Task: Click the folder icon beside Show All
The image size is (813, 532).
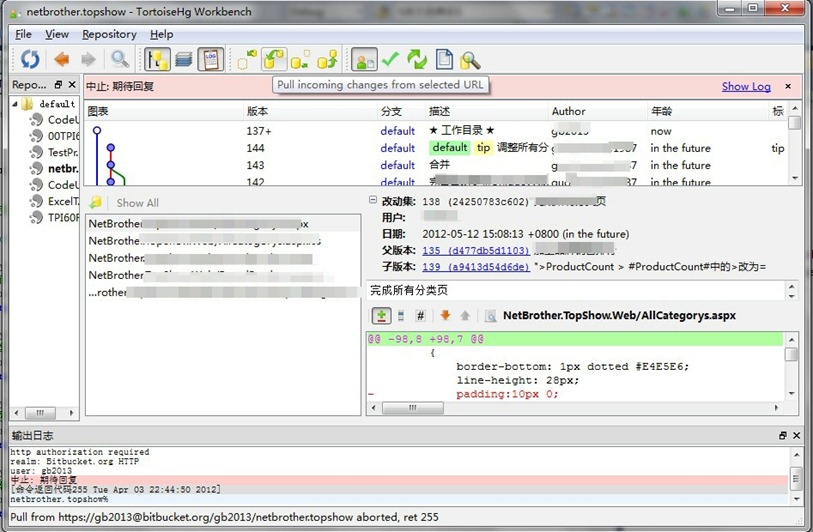Action: click(96, 203)
